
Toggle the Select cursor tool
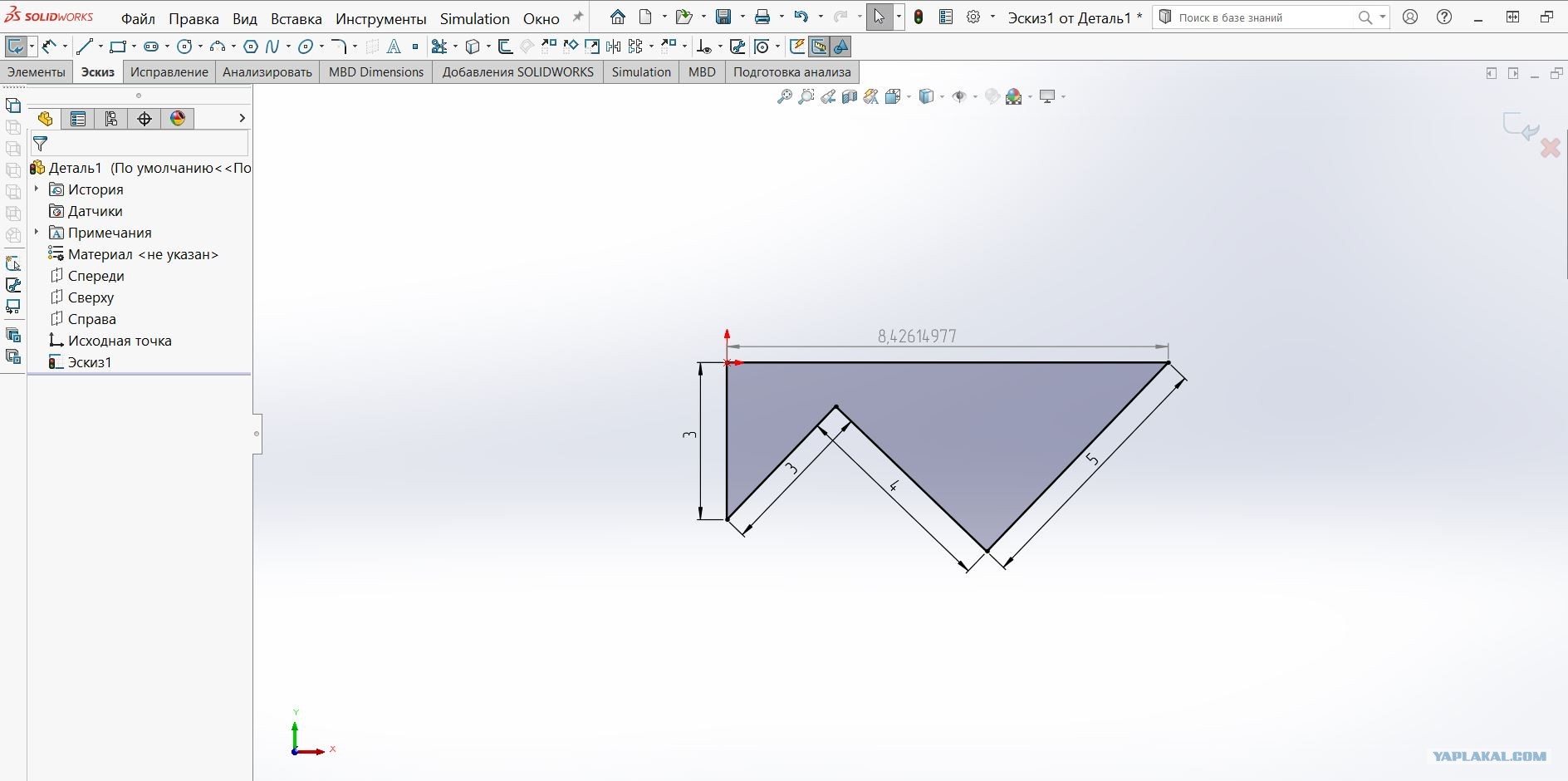pos(880,17)
